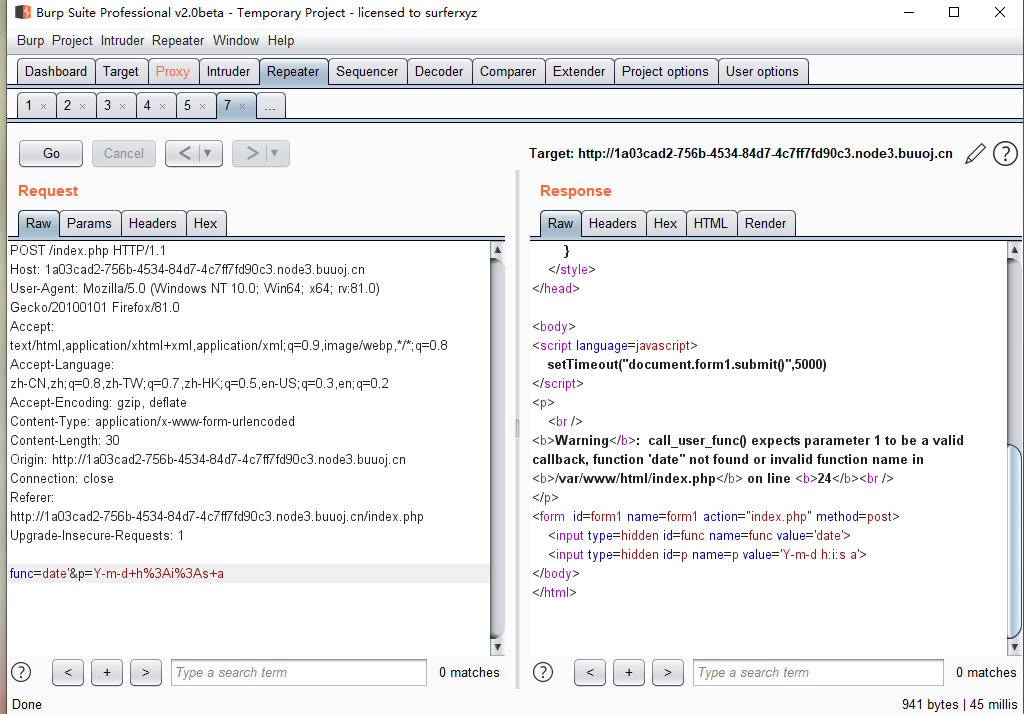This screenshot has width=1024, height=714.
Task: Select the response Raw view tab
Action: coord(560,223)
